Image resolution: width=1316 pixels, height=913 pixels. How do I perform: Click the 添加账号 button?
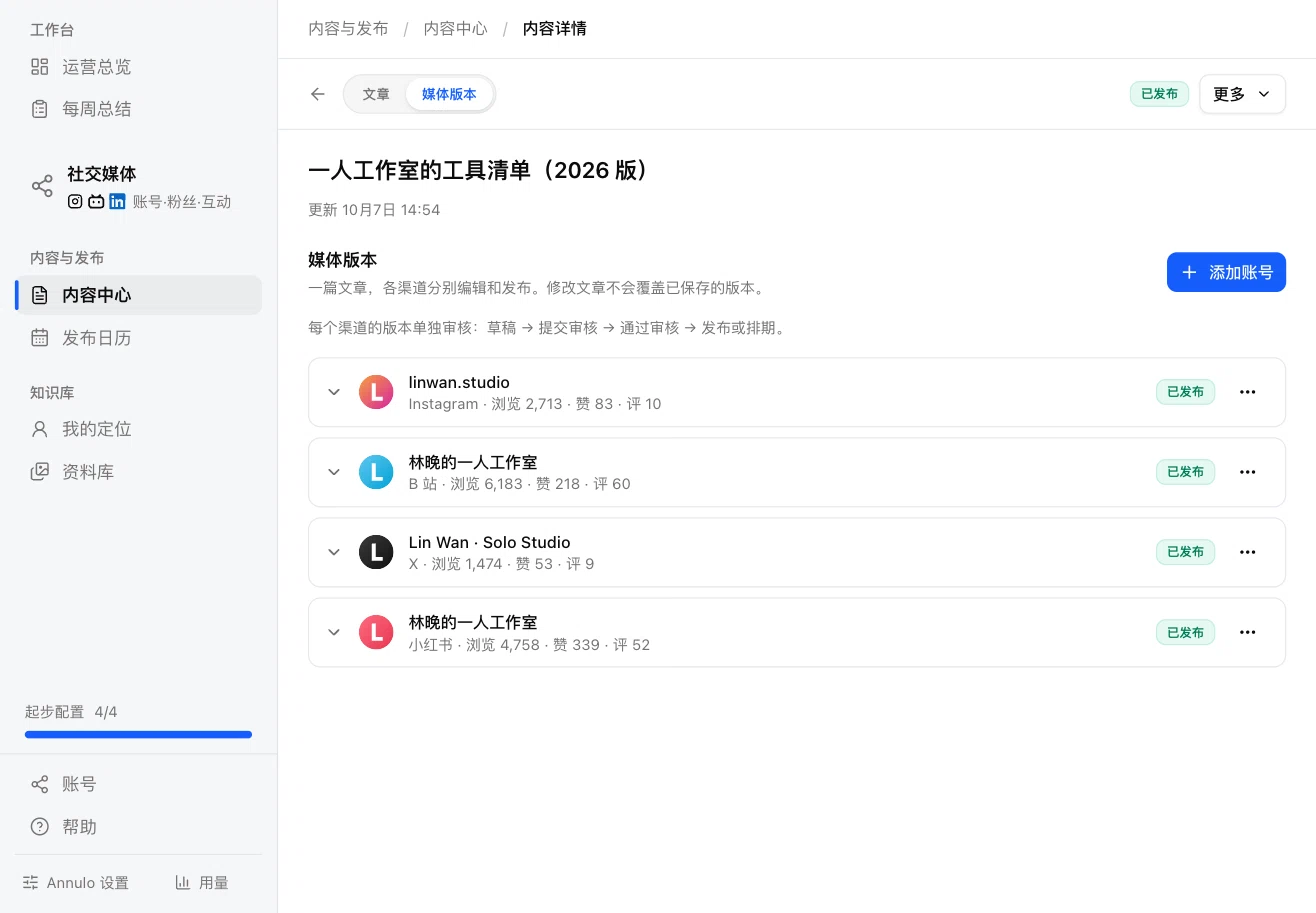[1226, 272]
